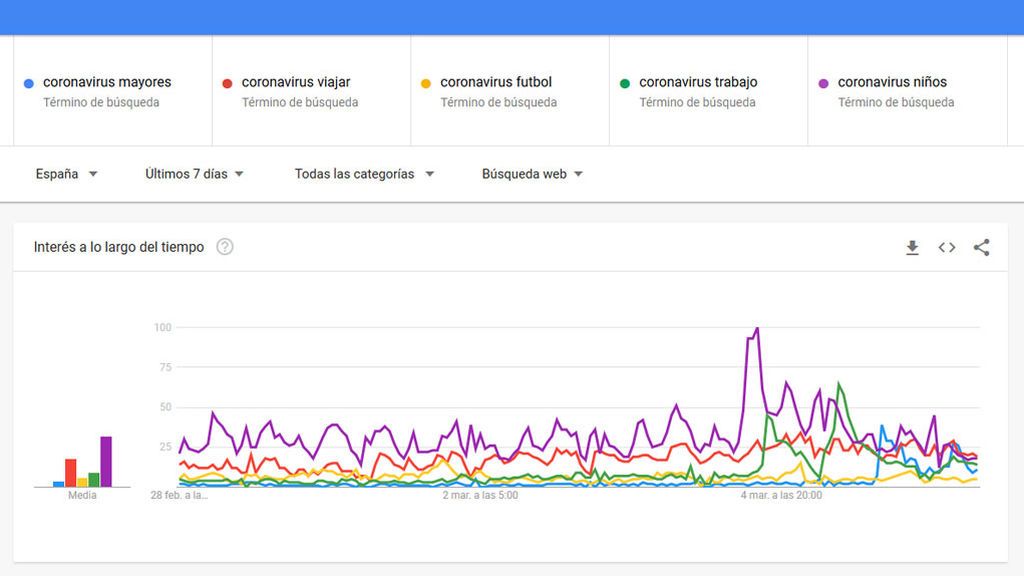Click the purple Media average bar
The height and width of the screenshot is (576, 1024).
[106, 462]
